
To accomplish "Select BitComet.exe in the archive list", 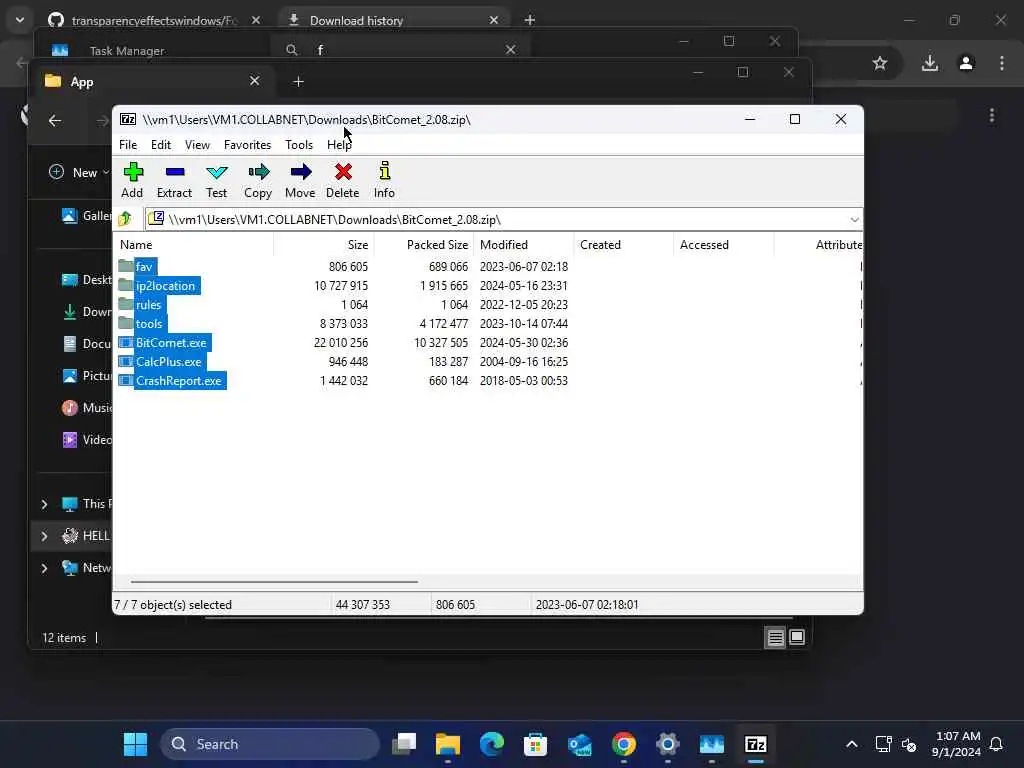I will click(x=171, y=342).
